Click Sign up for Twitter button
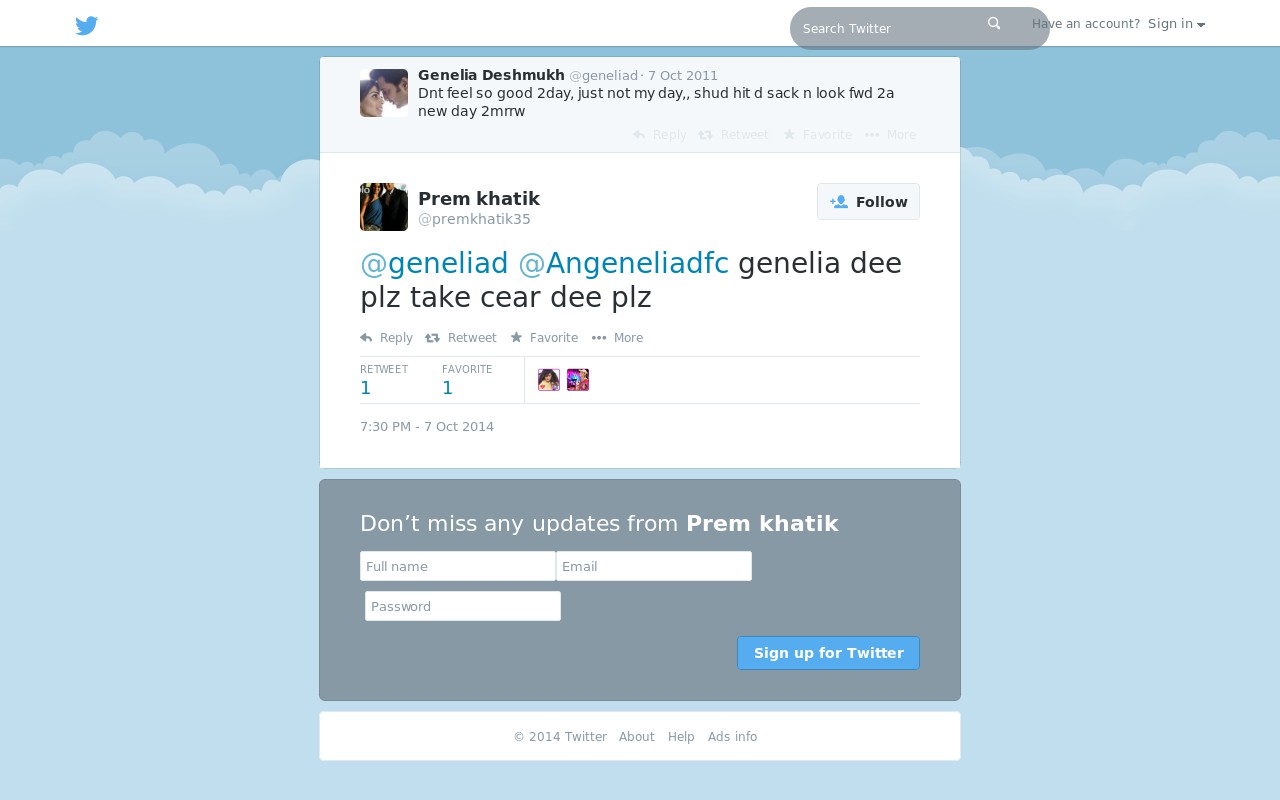 [828, 653]
